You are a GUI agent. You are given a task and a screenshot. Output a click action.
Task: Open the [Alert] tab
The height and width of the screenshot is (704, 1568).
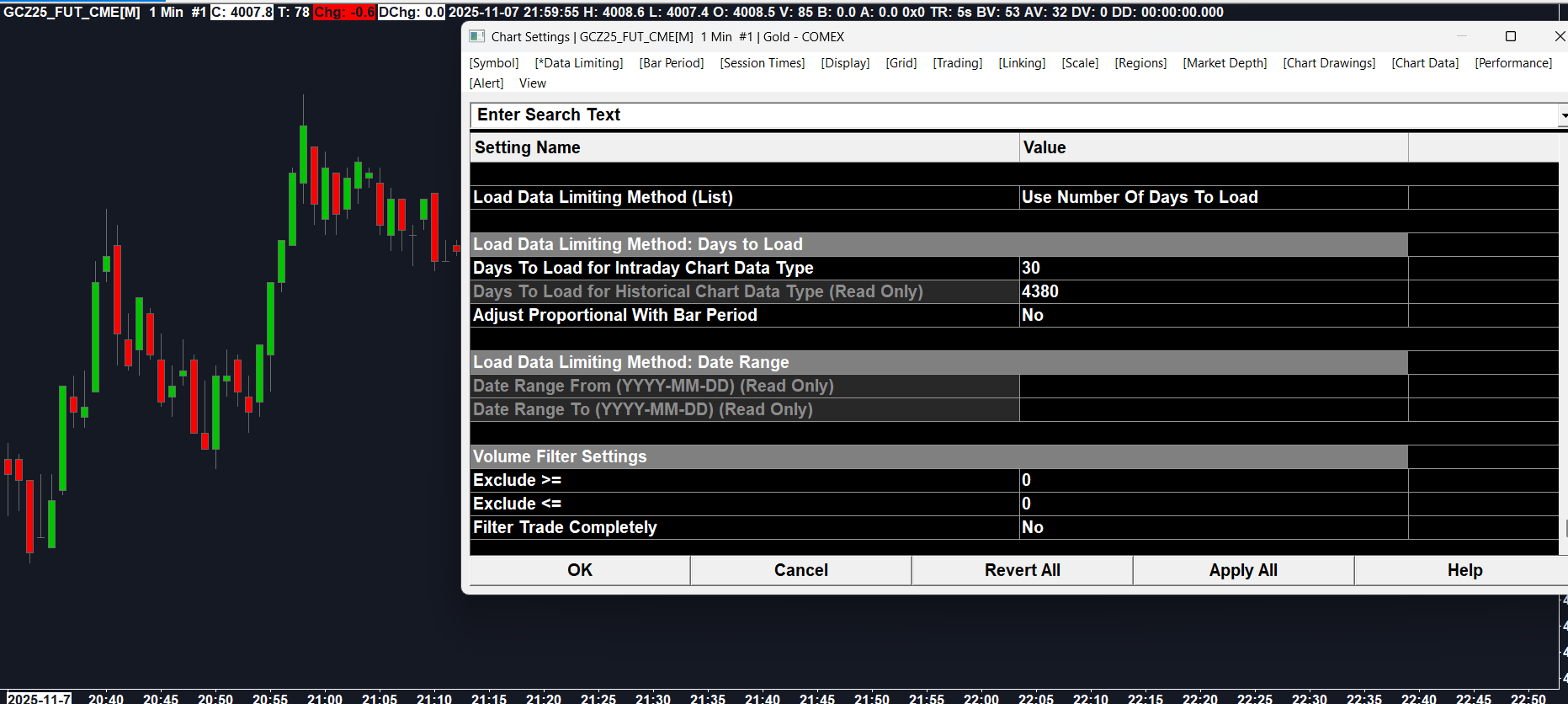click(486, 83)
